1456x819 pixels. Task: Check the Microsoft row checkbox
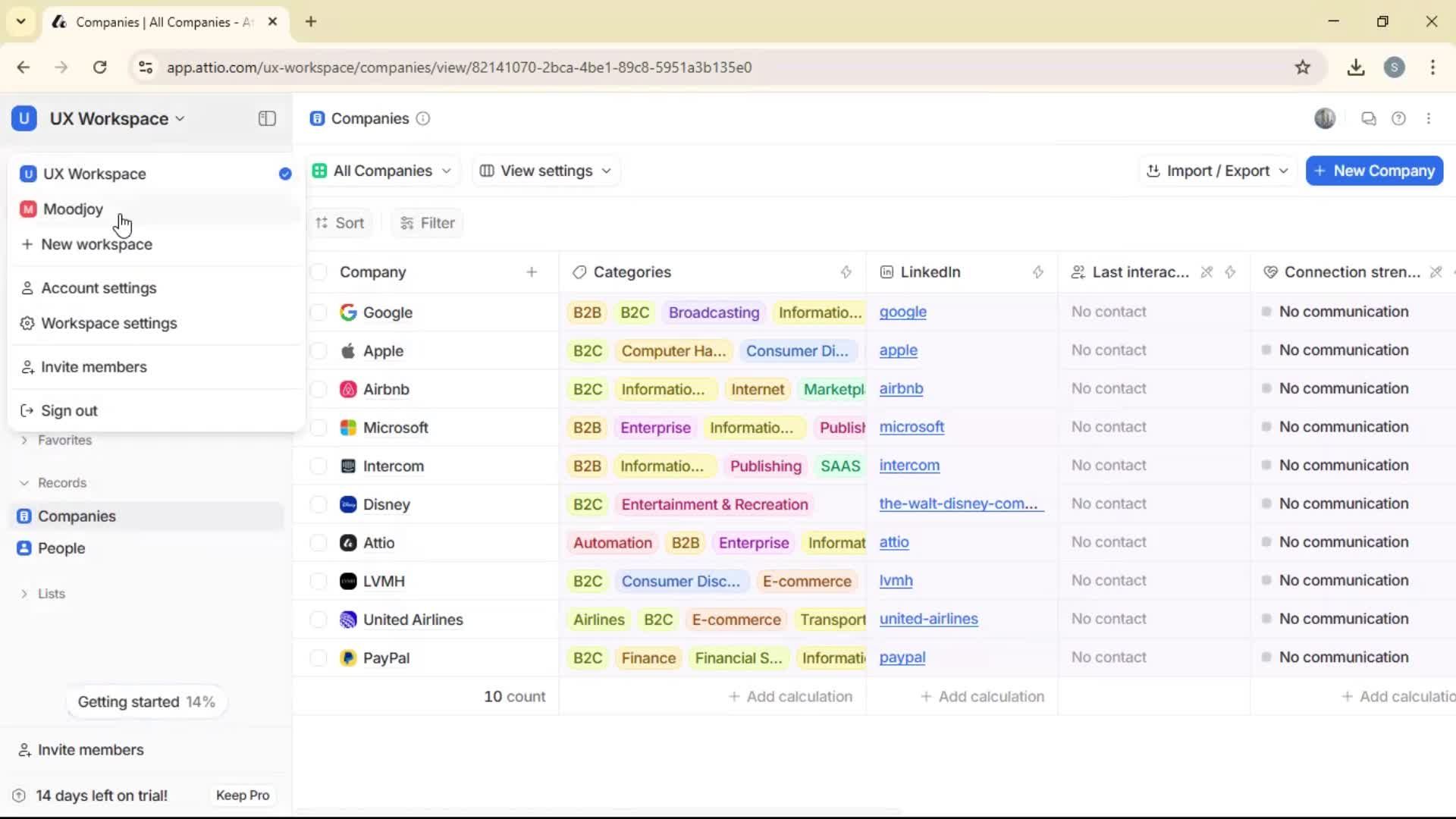(318, 428)
